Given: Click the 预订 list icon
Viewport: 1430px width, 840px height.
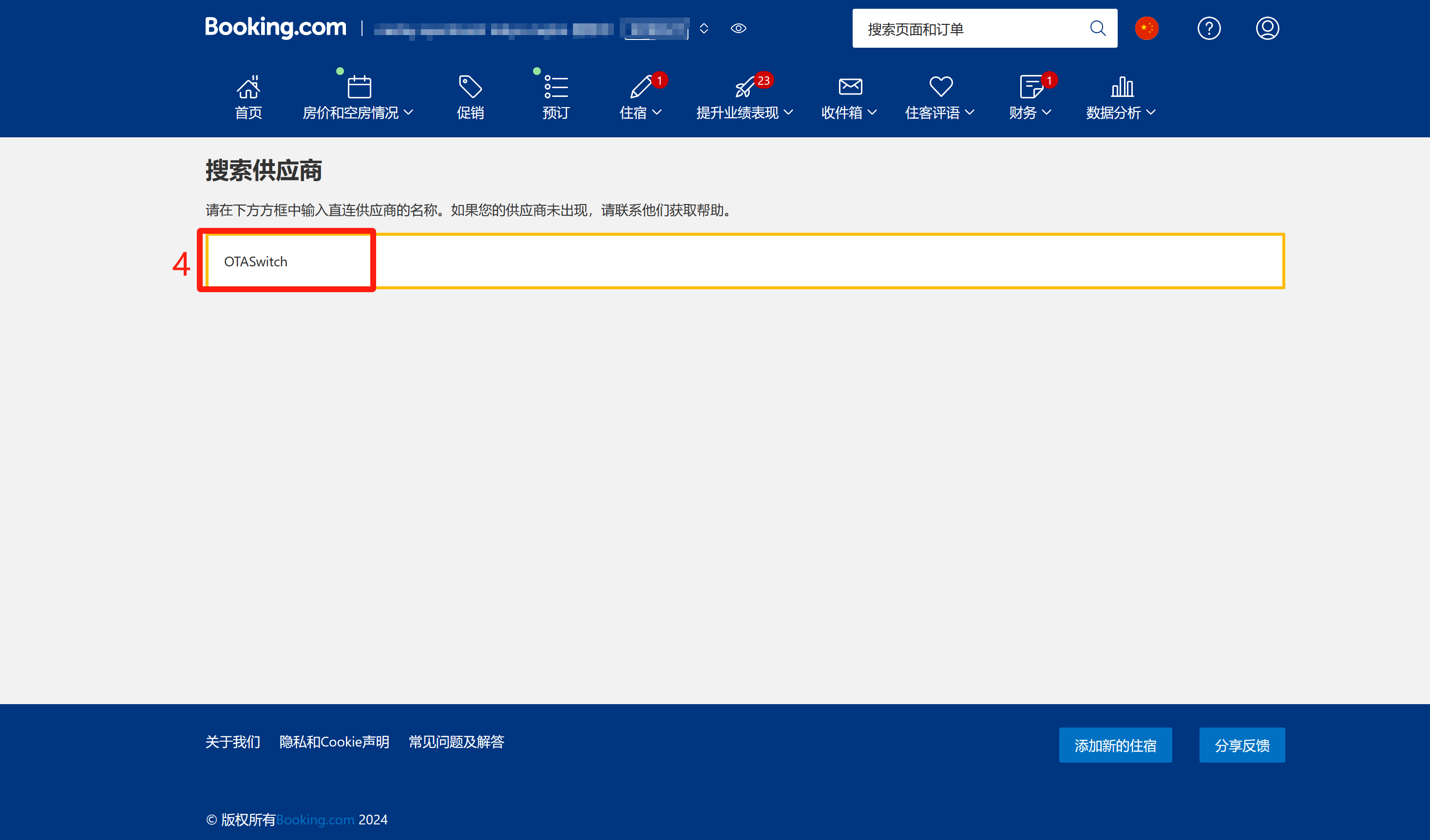Looking at the screenshot, I should click(x=556, y=87).
